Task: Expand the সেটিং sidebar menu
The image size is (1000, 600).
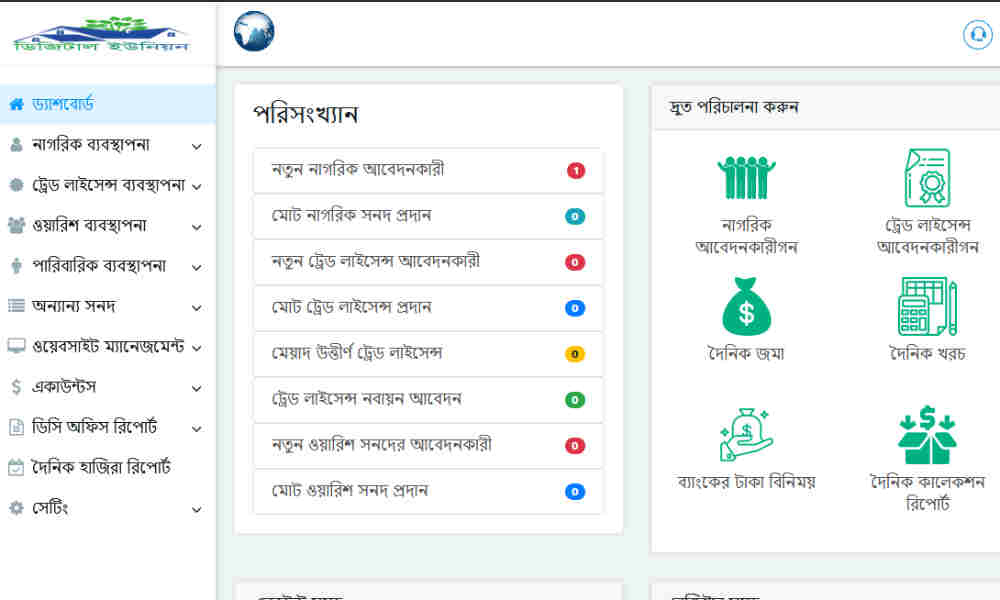Action: point(105,509)
